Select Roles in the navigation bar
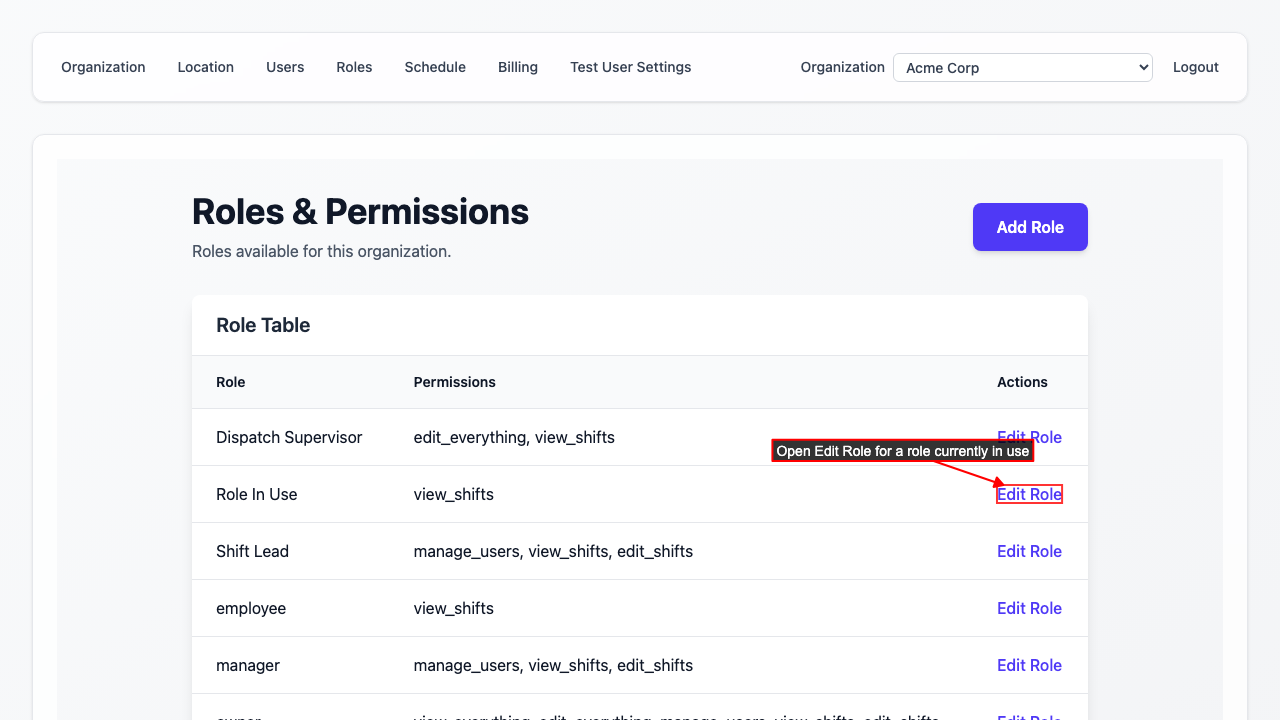Viewport: 1280px width, 720px height. click(x=354, y=67)
